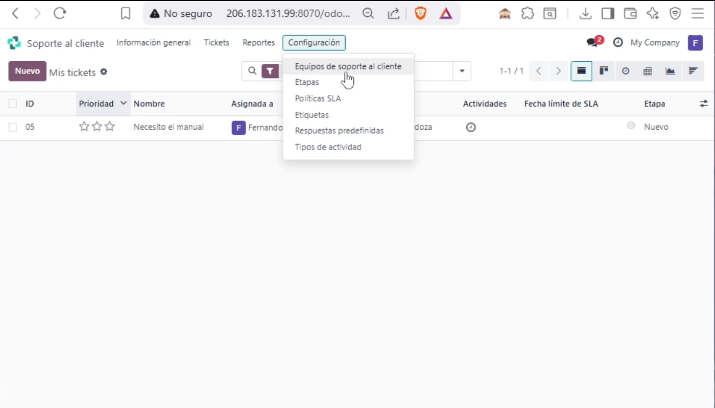Sort by the Prioridad column
This screenshot has height=408, width=715.
click(x=96, y=104)
